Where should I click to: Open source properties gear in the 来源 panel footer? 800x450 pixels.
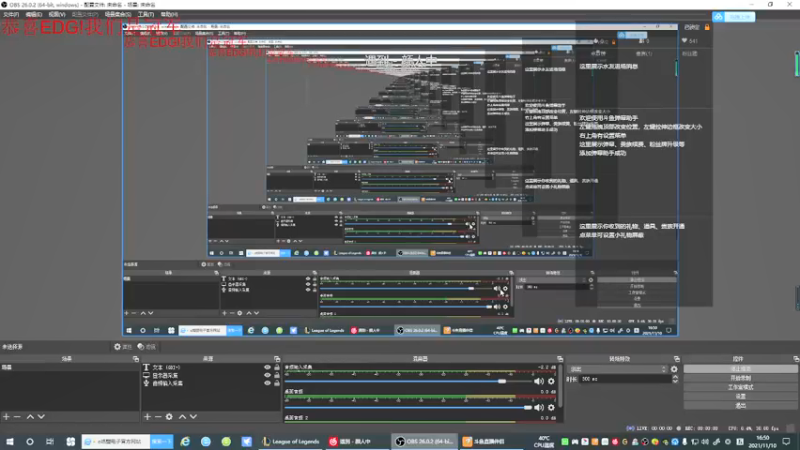pos(169,417)
